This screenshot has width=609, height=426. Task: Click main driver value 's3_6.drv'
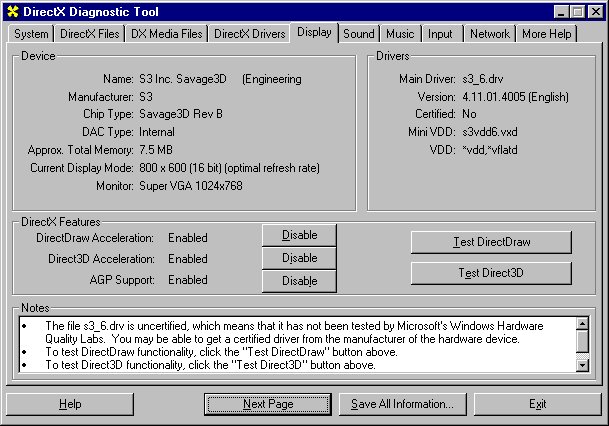point(483,79)
